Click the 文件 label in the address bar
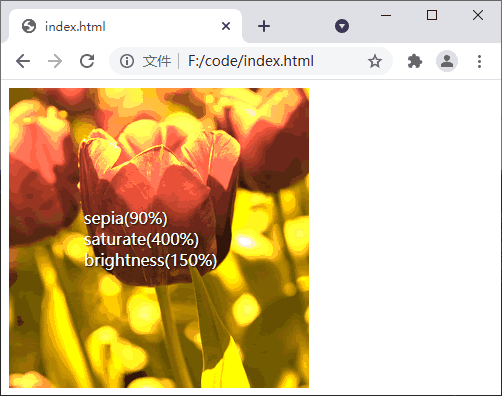The height and width of the screenshot is (396, 502). [157, 61]
